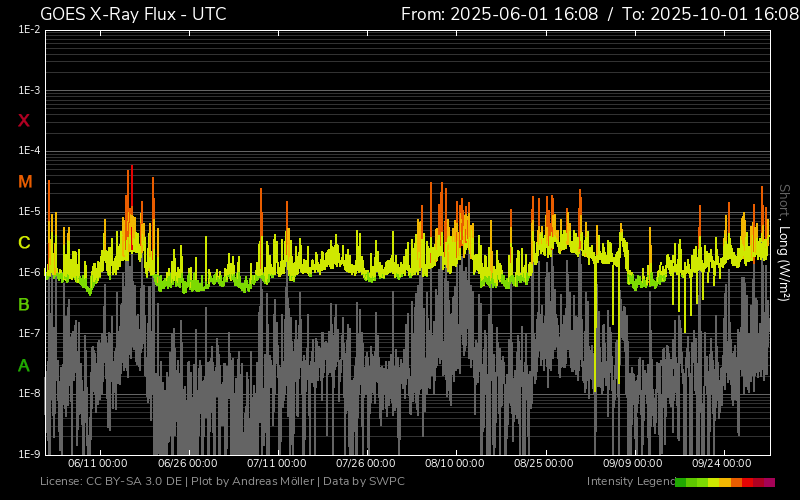Click the orange M flare class label

tap(25, 182)
